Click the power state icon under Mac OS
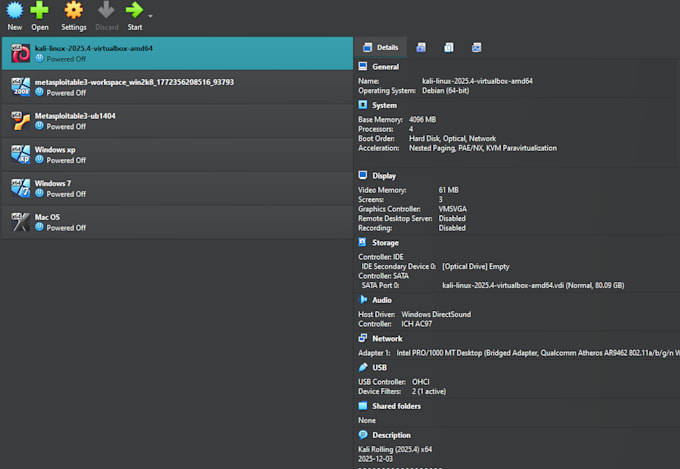 (39, 227)
